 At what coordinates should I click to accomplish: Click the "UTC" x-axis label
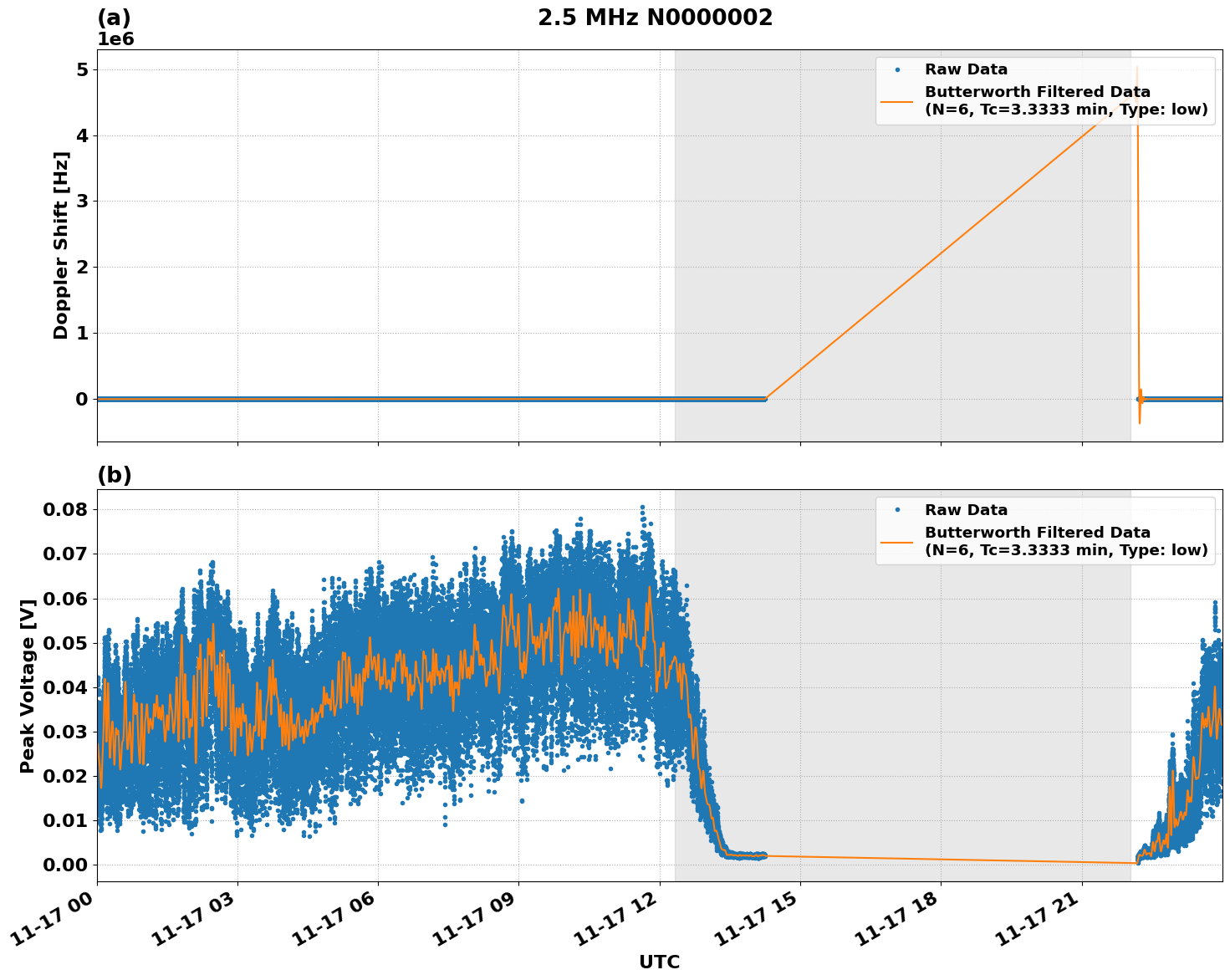659,962
